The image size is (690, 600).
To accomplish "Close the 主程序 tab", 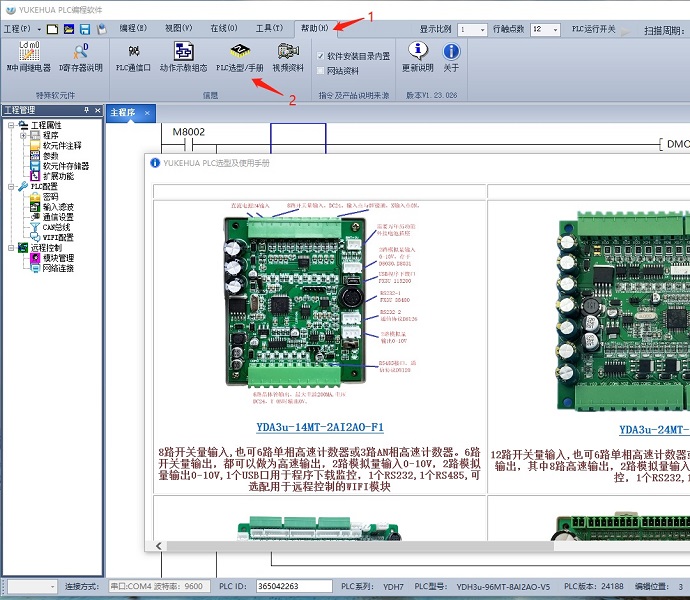I will pyautogui.click(x=147, y=113).
